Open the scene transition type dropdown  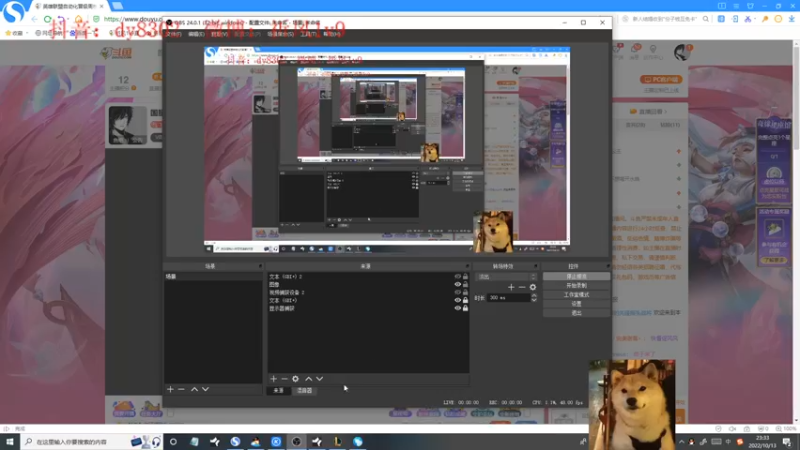pyautogui.click(x=506, y=277)
